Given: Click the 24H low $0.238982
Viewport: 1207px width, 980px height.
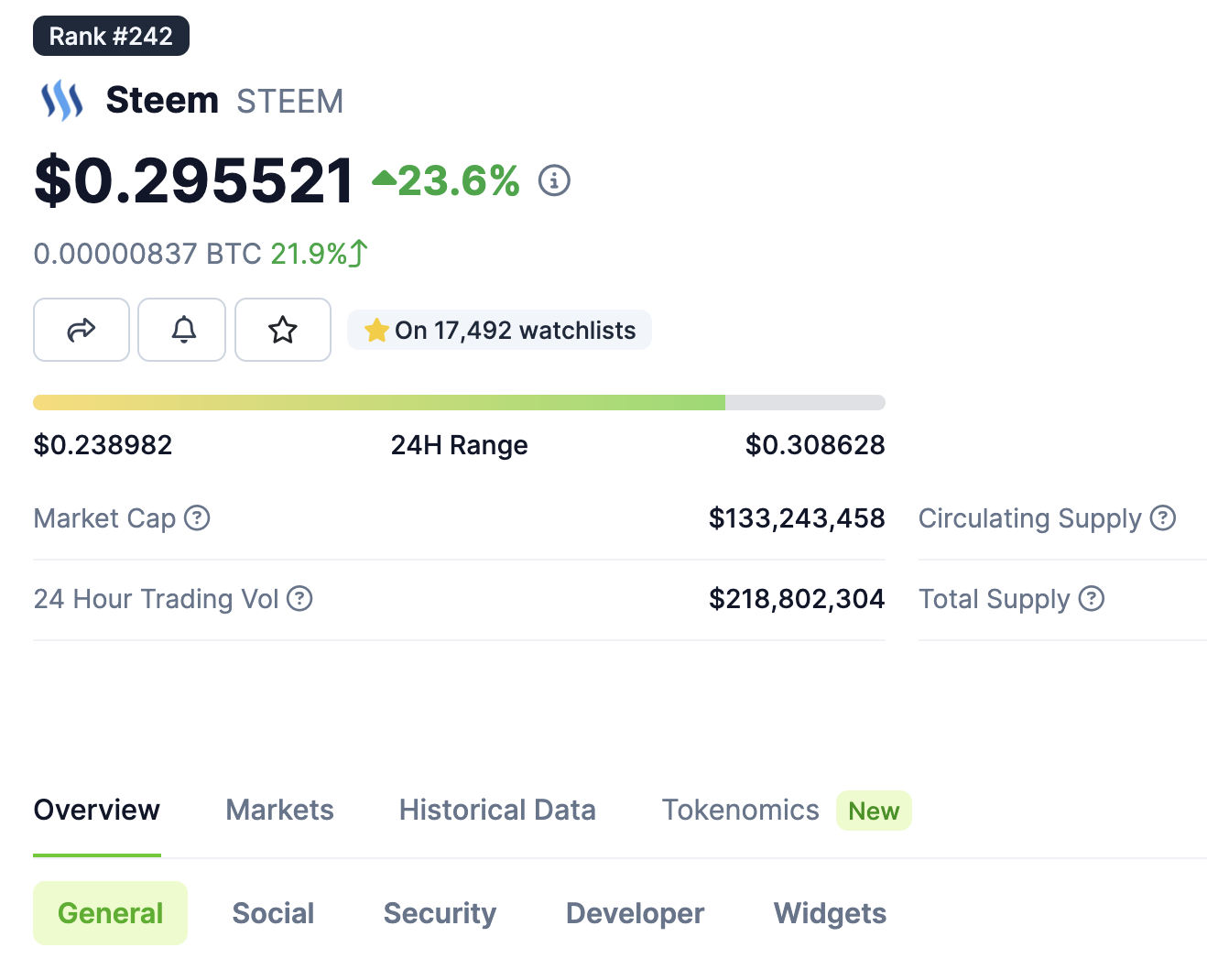Looking at the screenshot, I should coord(103,445).
